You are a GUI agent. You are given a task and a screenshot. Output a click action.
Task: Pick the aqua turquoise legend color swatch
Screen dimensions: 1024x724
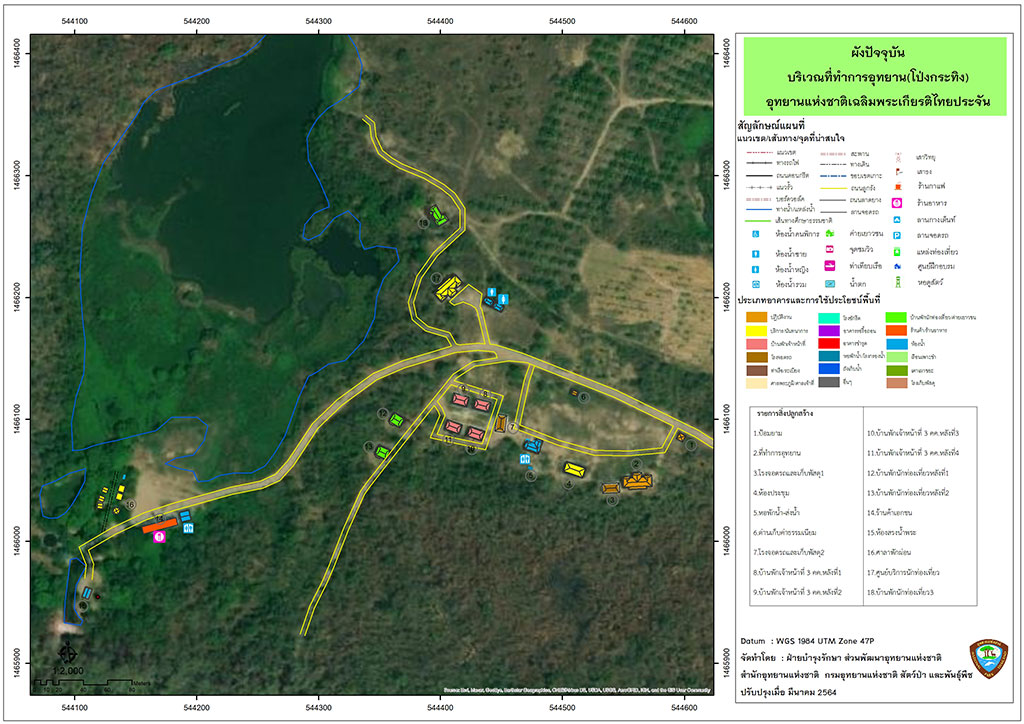(x=829, y=318)
